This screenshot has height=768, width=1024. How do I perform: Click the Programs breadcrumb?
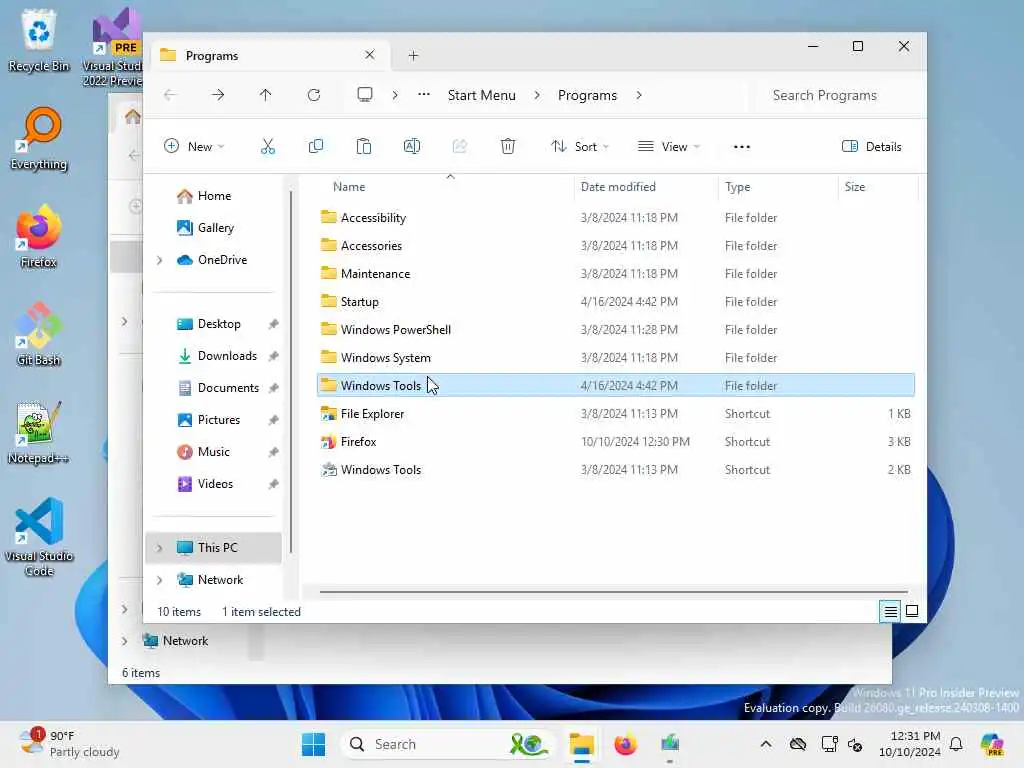tap(587, 95)
